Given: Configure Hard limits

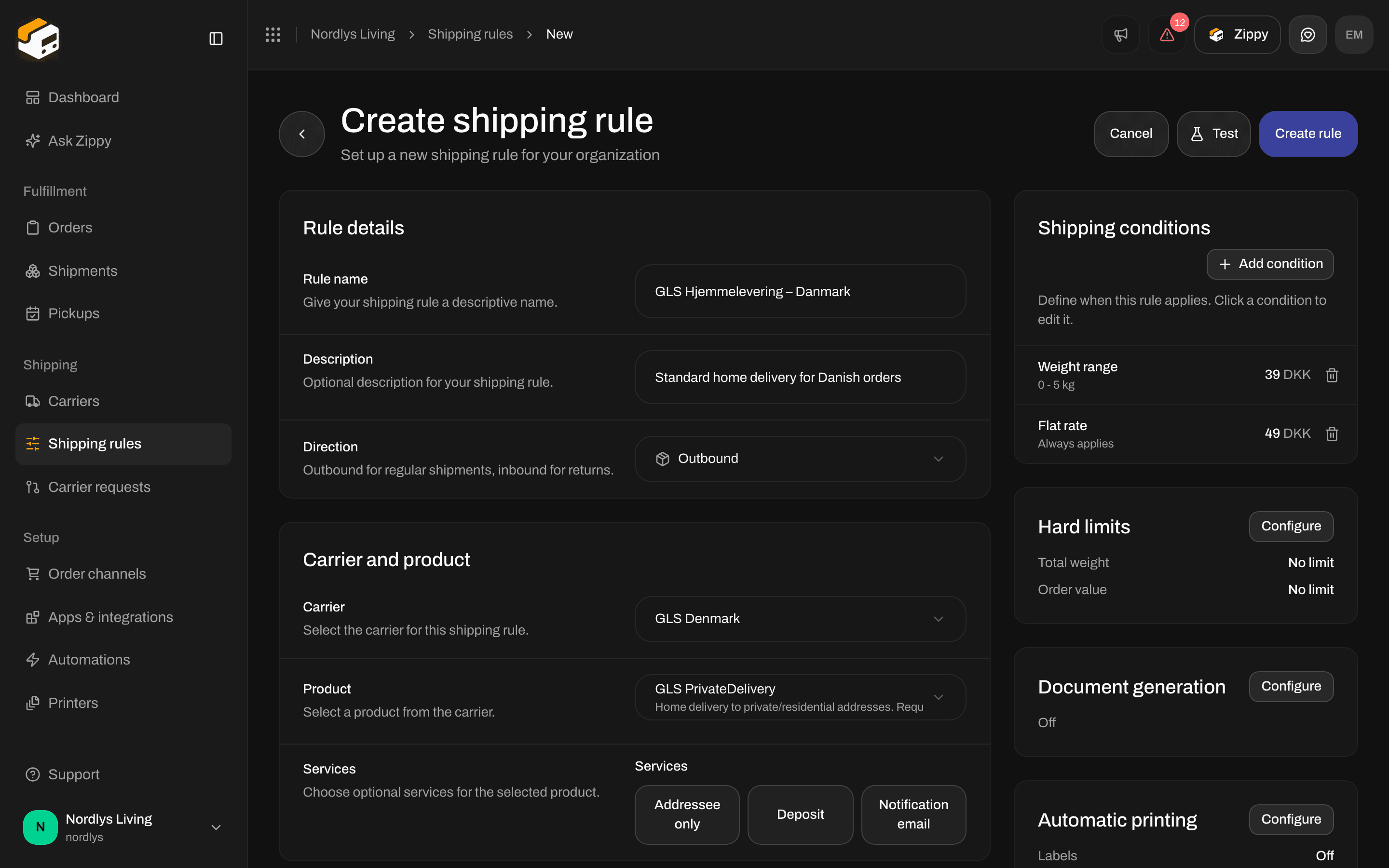Looking at the screenshot, I should pos(1291,527).
